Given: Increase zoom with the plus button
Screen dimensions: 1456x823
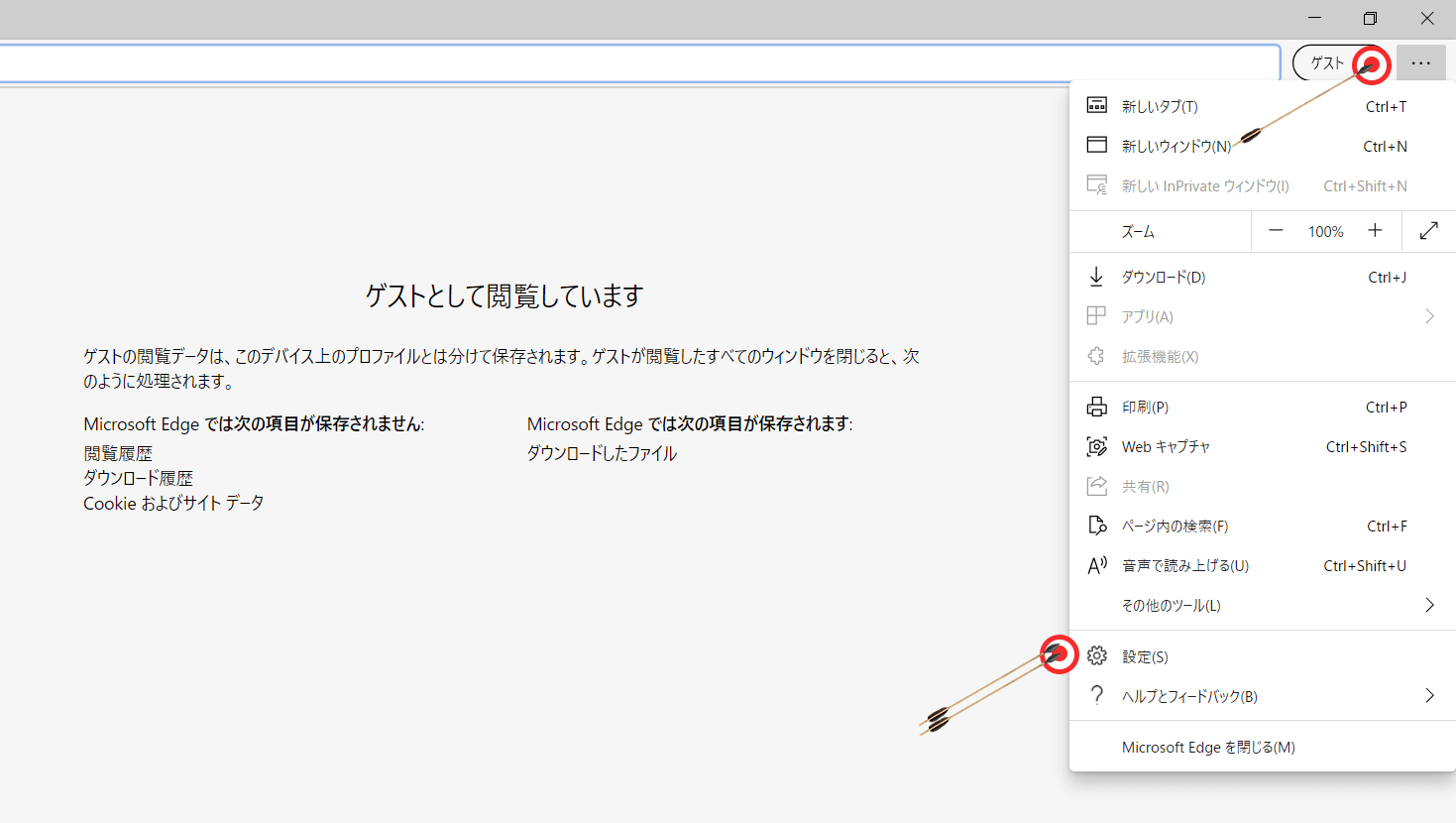Looking at the screenshot, I should tap(1375, 230).
